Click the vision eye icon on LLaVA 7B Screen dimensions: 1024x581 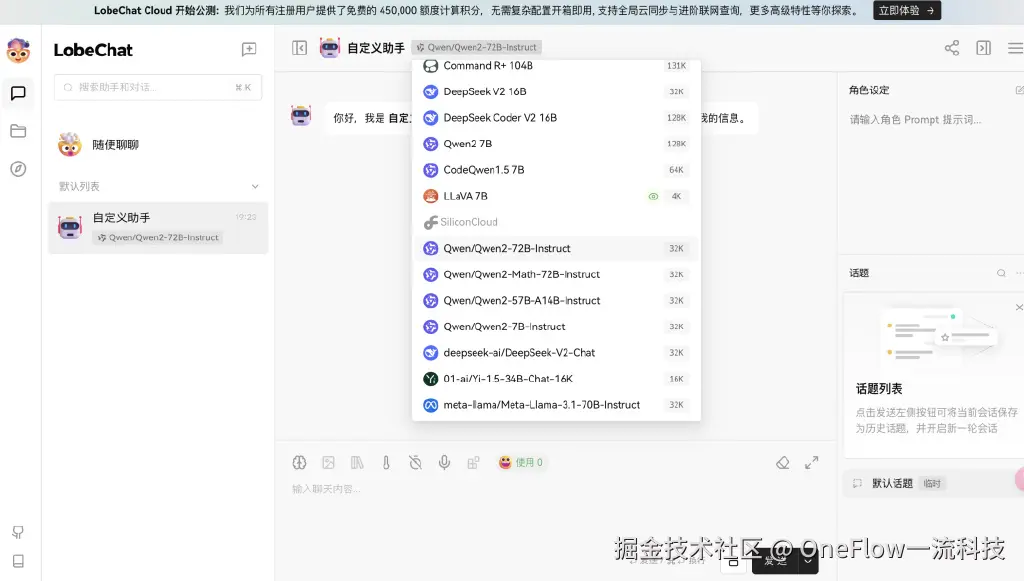(x=652, y=196)
